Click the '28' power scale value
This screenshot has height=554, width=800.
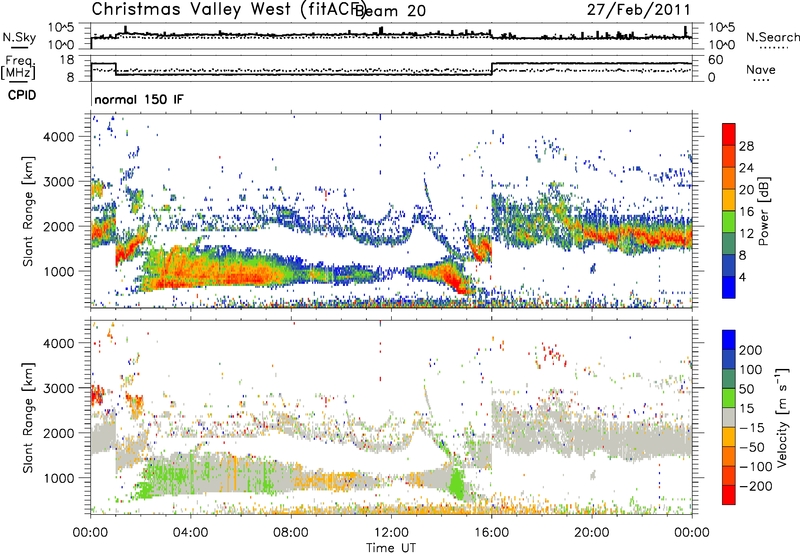click(x=746, y=146)
